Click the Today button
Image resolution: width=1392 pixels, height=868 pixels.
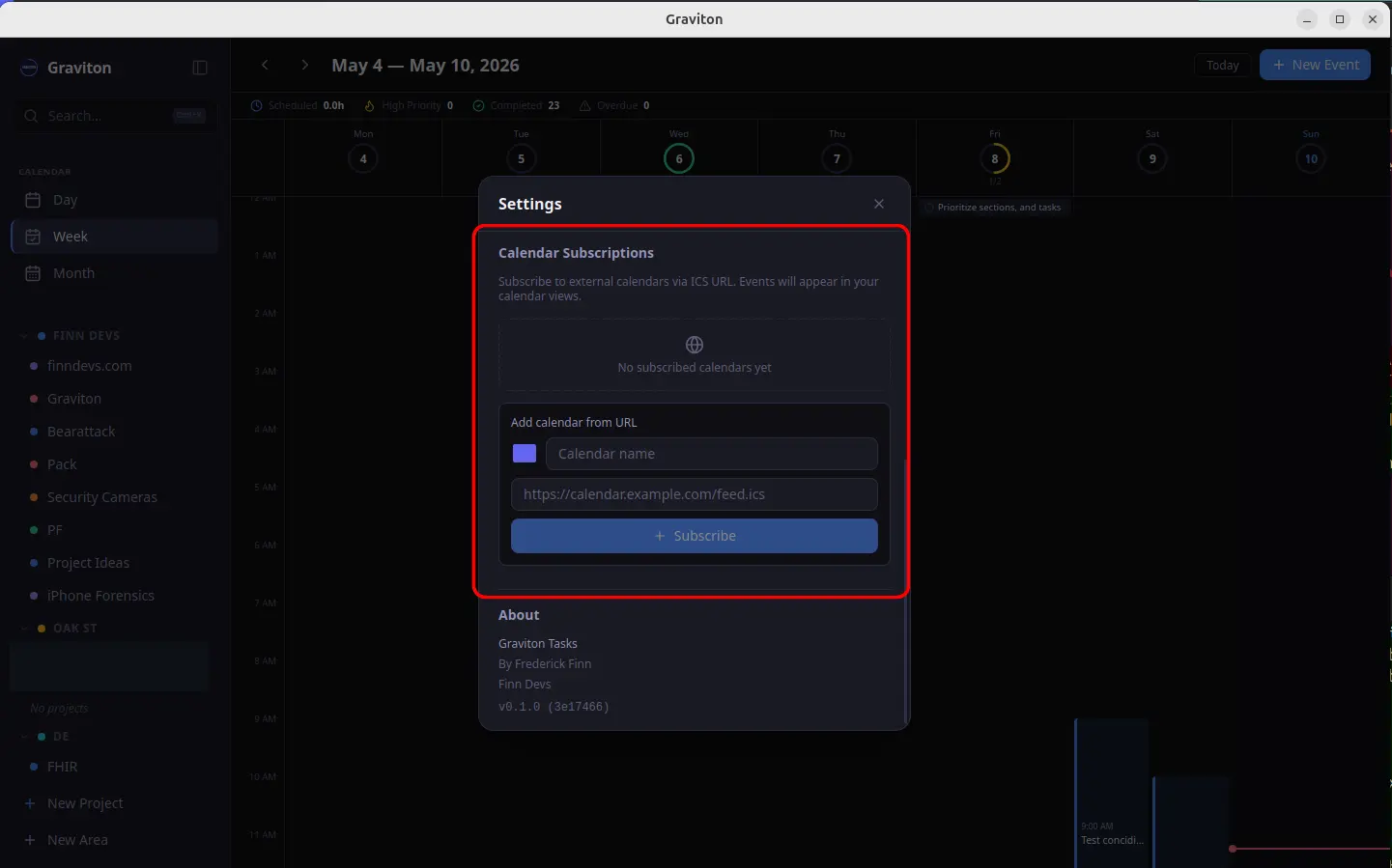click(1223, 65)
